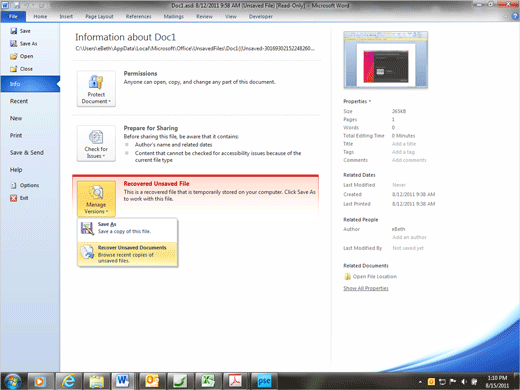The width and height of the screenshot is (520, 390).
Task: Click the Save As icon in sidebar
Action: pyautogui.click(x=14, y=44)
